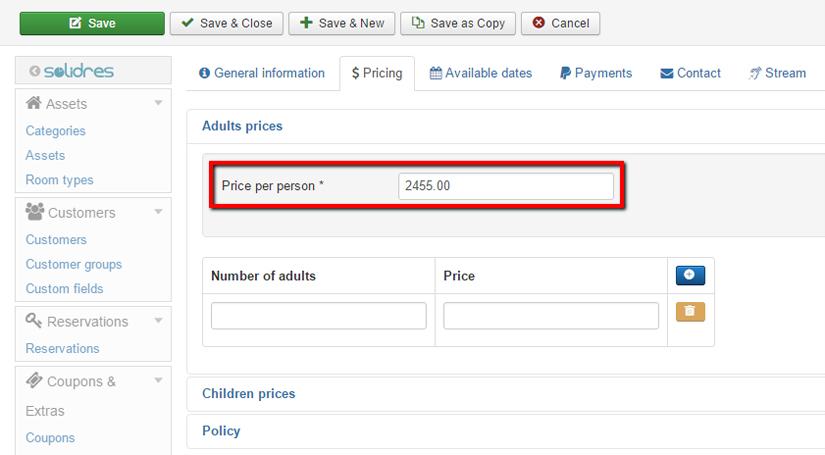The height and width of the screenshot is (455, 825).
Task: Expand the Policy panel
Action: click(x=221, y=431)
